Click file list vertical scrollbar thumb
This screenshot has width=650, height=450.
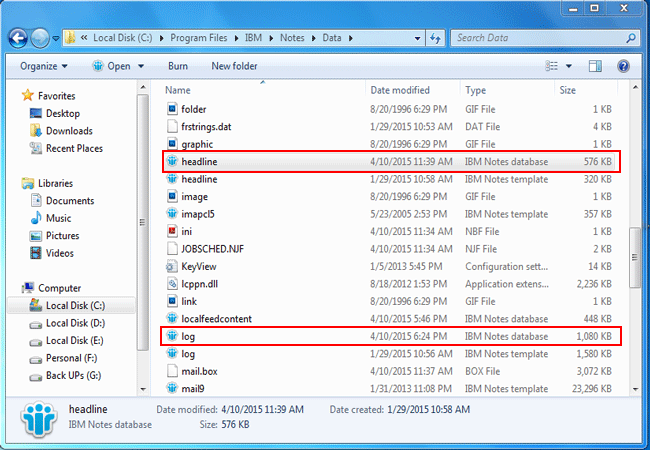coord(635,257)
